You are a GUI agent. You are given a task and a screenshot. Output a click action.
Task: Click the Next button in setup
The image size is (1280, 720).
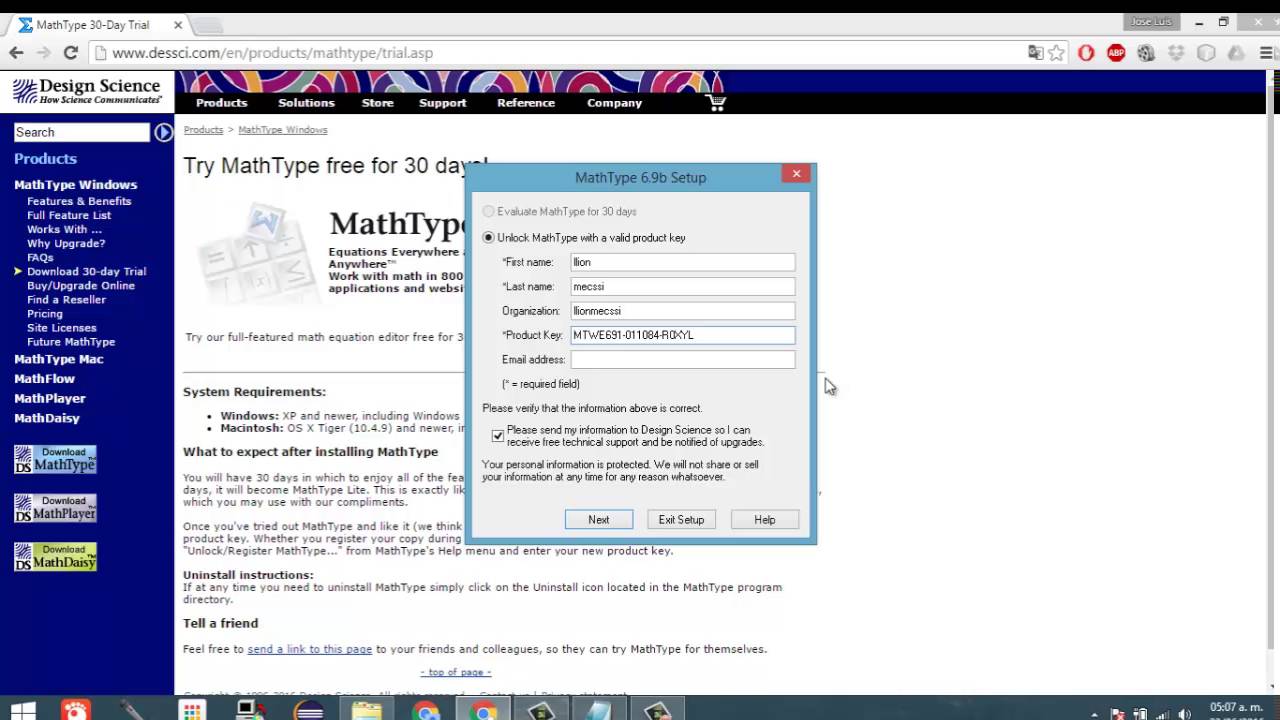[598, 519]
